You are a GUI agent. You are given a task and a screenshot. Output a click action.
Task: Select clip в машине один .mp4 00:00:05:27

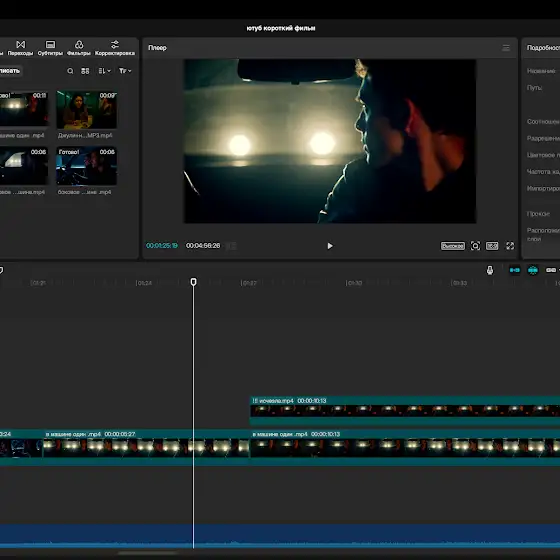[146, 447]
